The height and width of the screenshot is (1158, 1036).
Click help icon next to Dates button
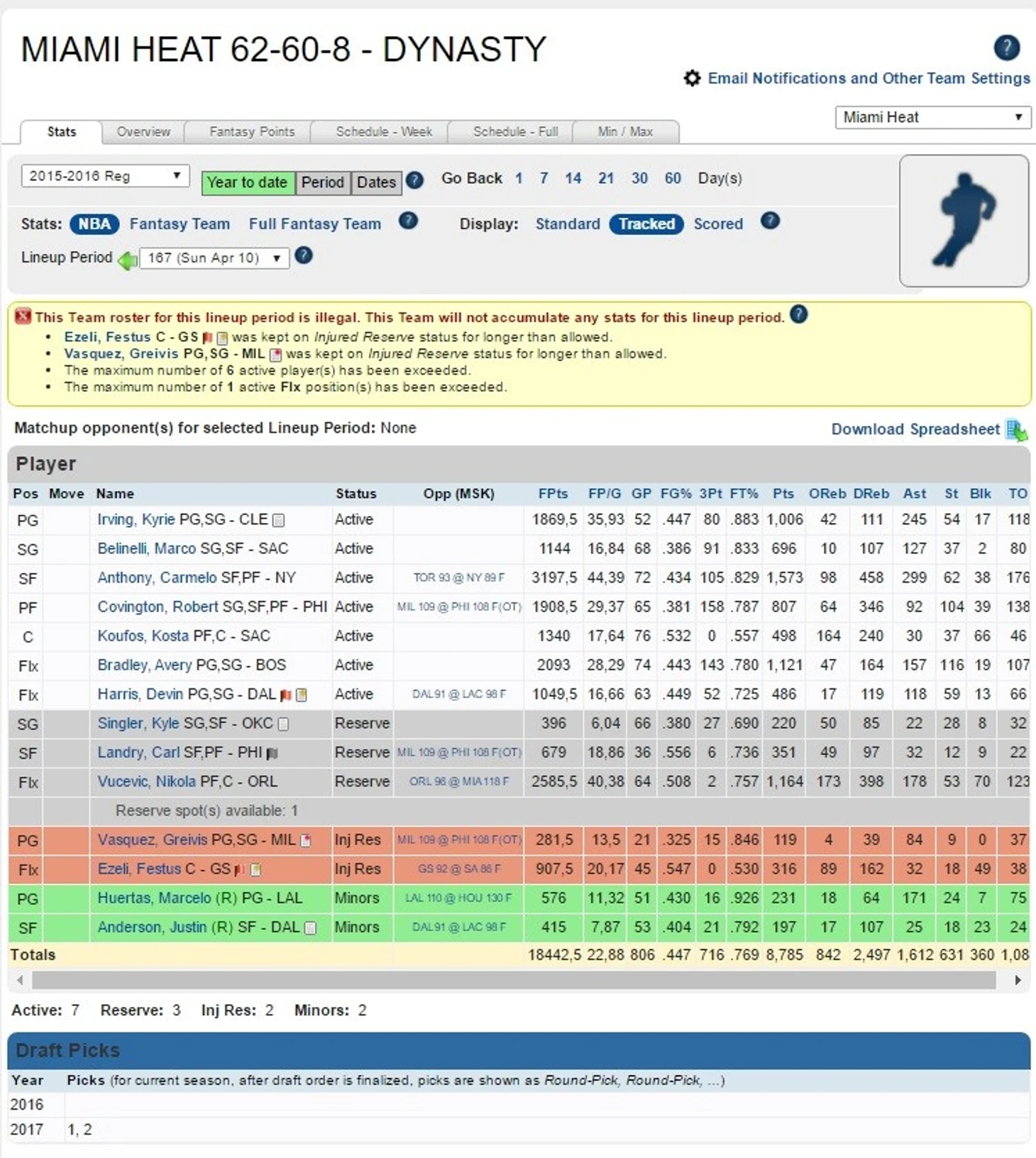(x=414, y=180)
